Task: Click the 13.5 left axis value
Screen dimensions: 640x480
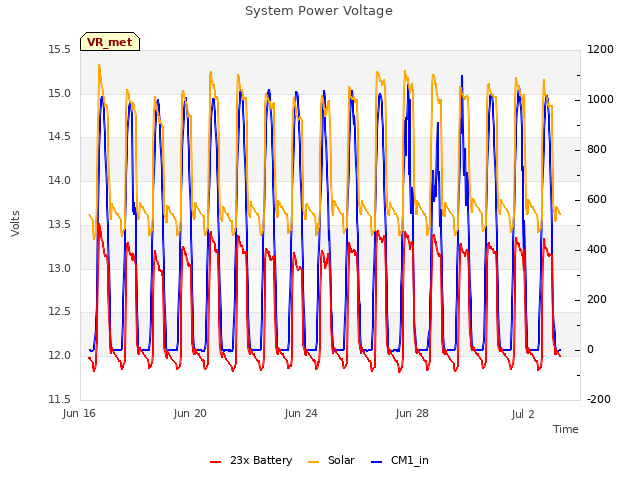Action: (x=60, y=224)
